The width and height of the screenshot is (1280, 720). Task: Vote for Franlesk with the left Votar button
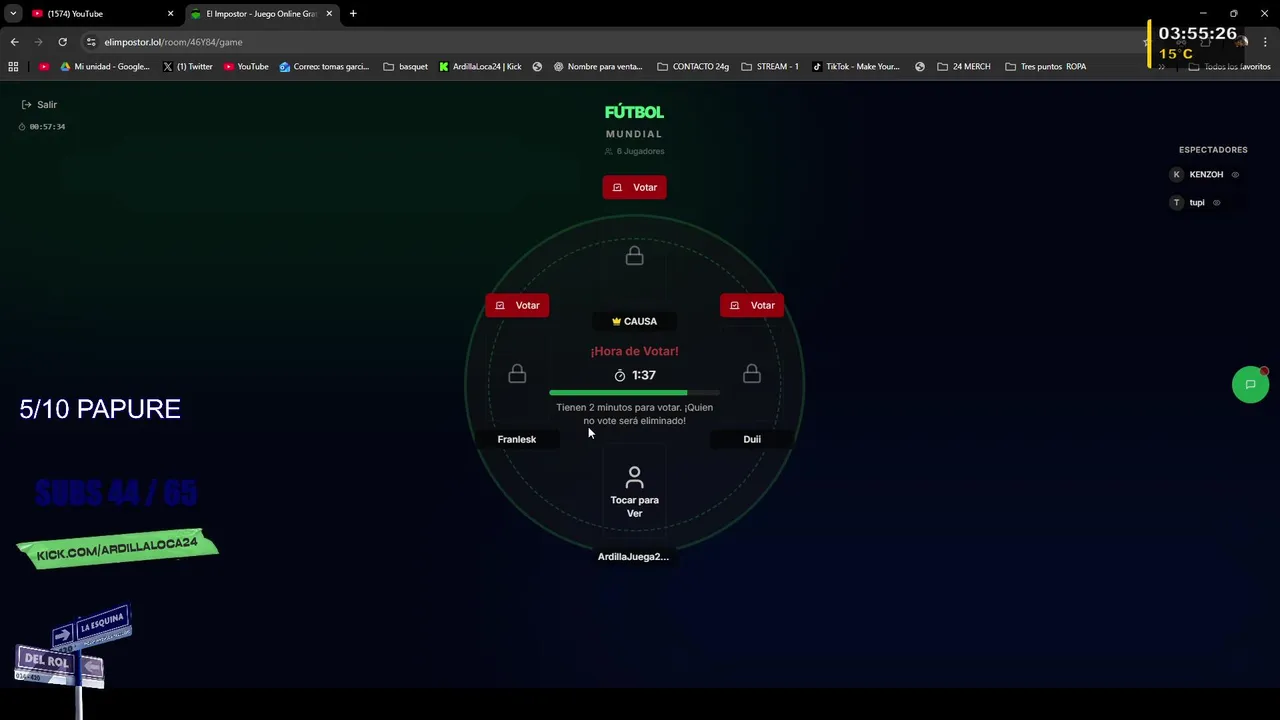tap(517, 305)
